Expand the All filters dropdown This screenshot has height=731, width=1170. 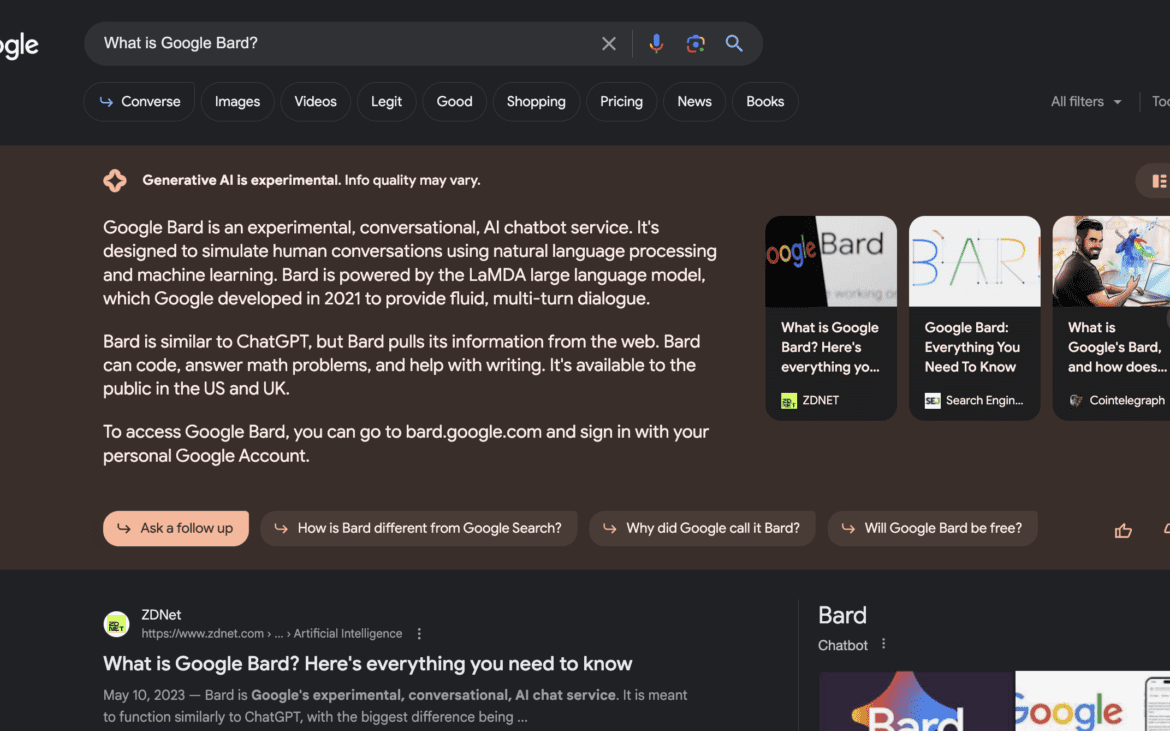click(1086, 101)
